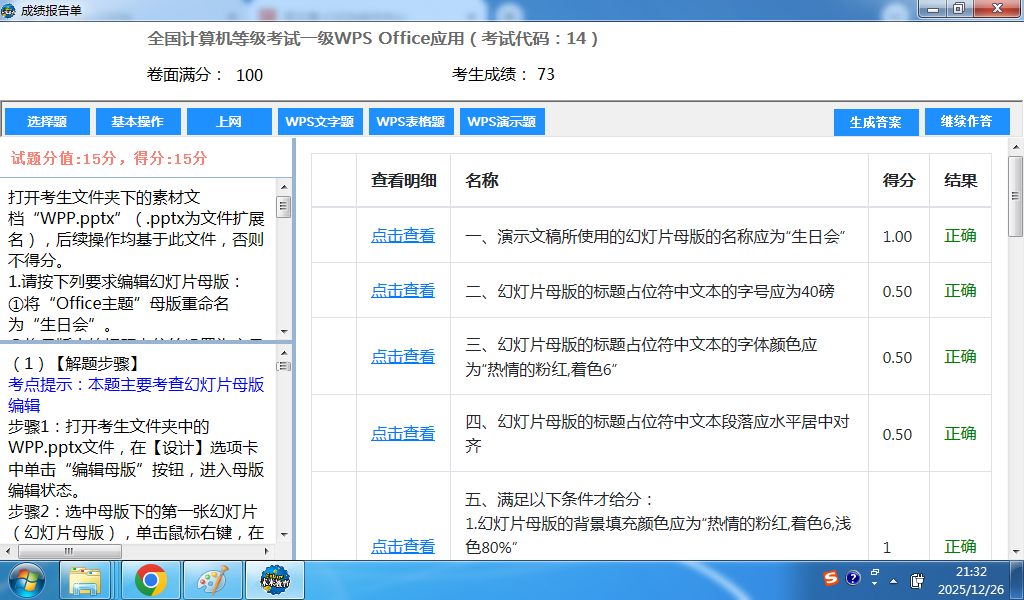Switch to the 选择题 tab

click(x=47, y=121)
